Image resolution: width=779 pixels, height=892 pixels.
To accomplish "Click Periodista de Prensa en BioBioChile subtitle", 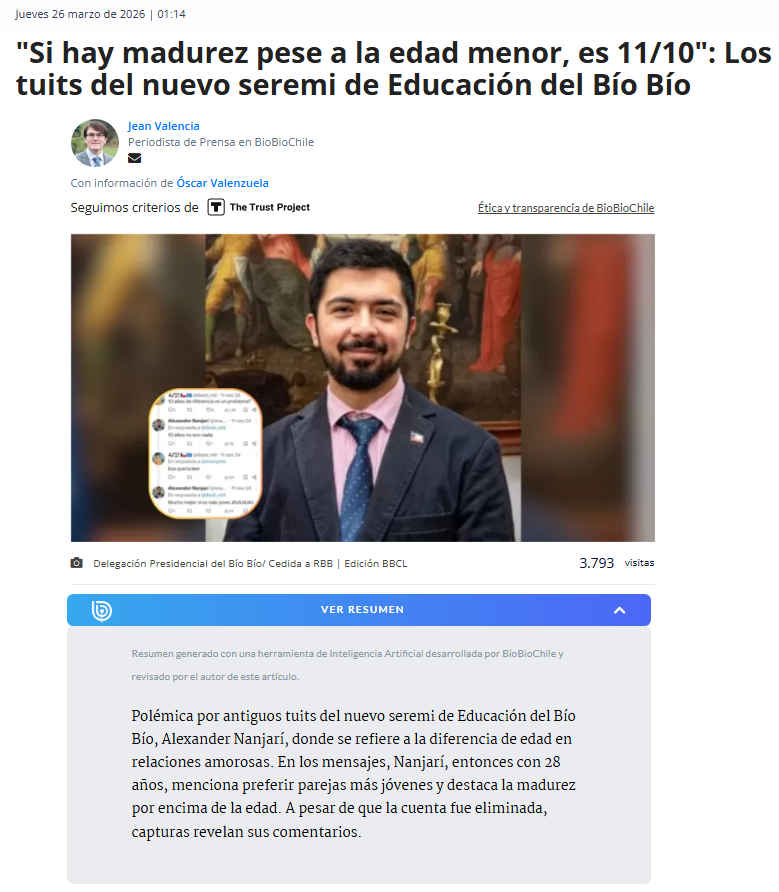I will click(x=221, y=142).
